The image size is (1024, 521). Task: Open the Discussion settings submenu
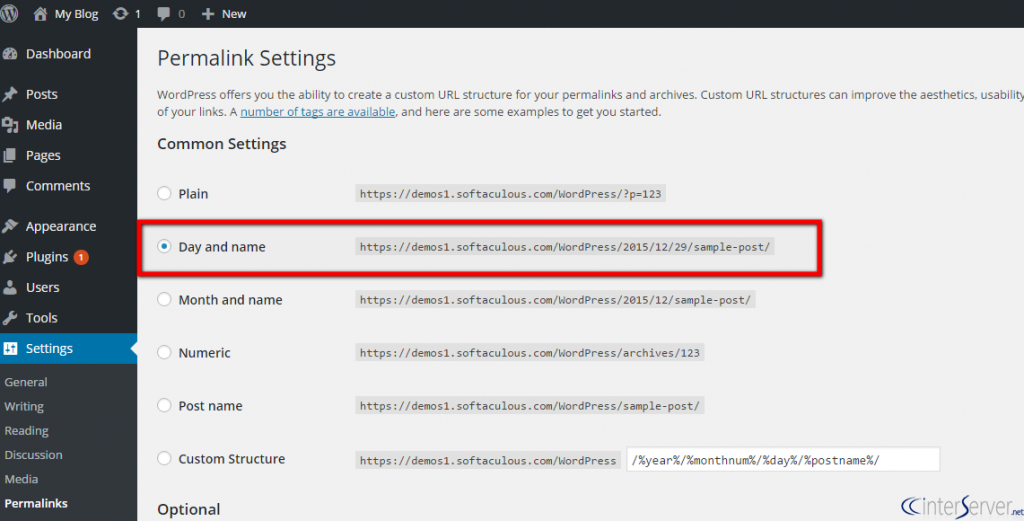click(33, 454)
